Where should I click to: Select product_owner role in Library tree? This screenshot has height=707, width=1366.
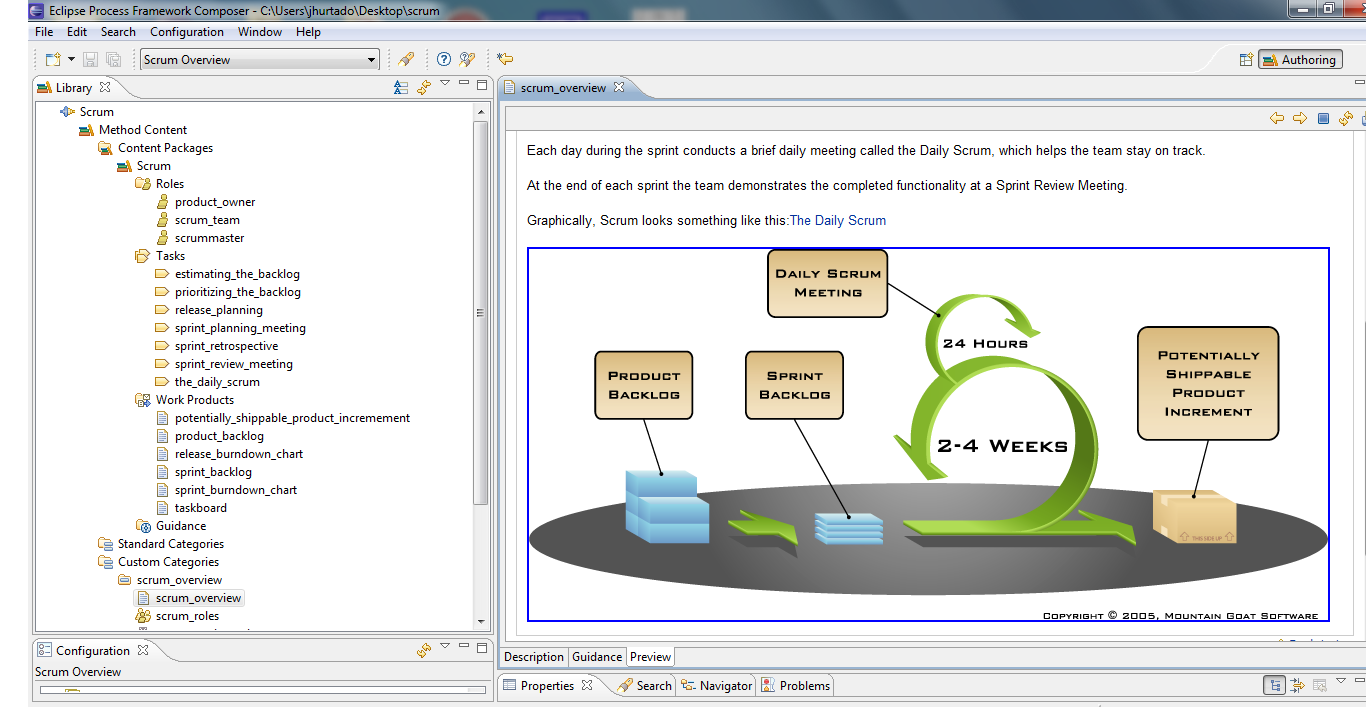coord(215,202)
